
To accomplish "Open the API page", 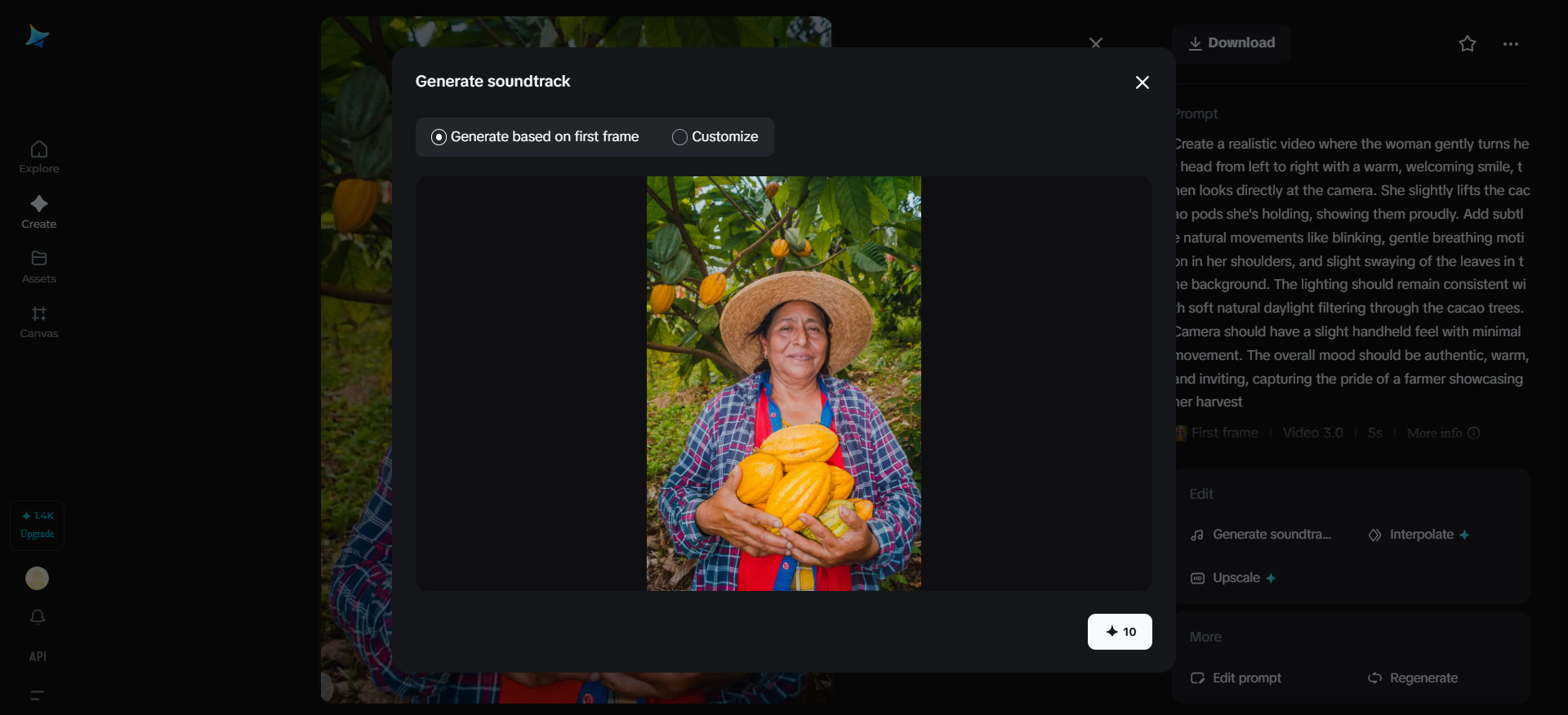I will (38, 656).
